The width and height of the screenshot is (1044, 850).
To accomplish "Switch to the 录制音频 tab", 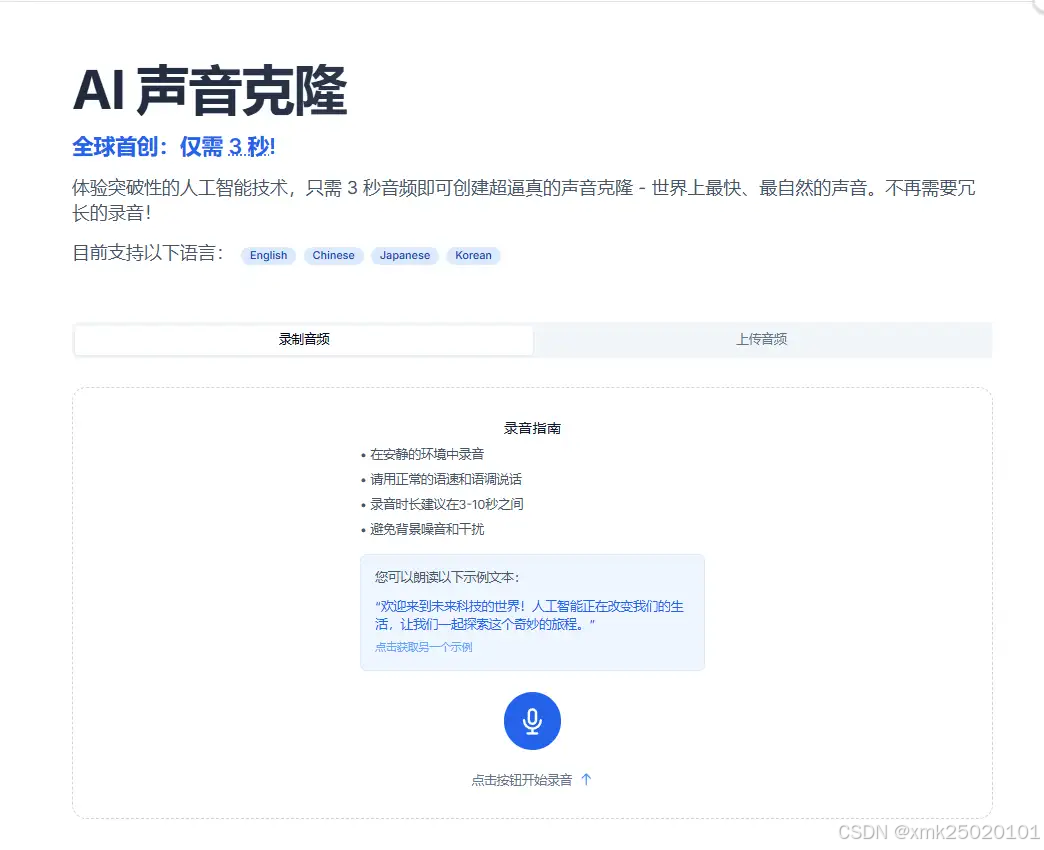I will [x=304, y=339].
